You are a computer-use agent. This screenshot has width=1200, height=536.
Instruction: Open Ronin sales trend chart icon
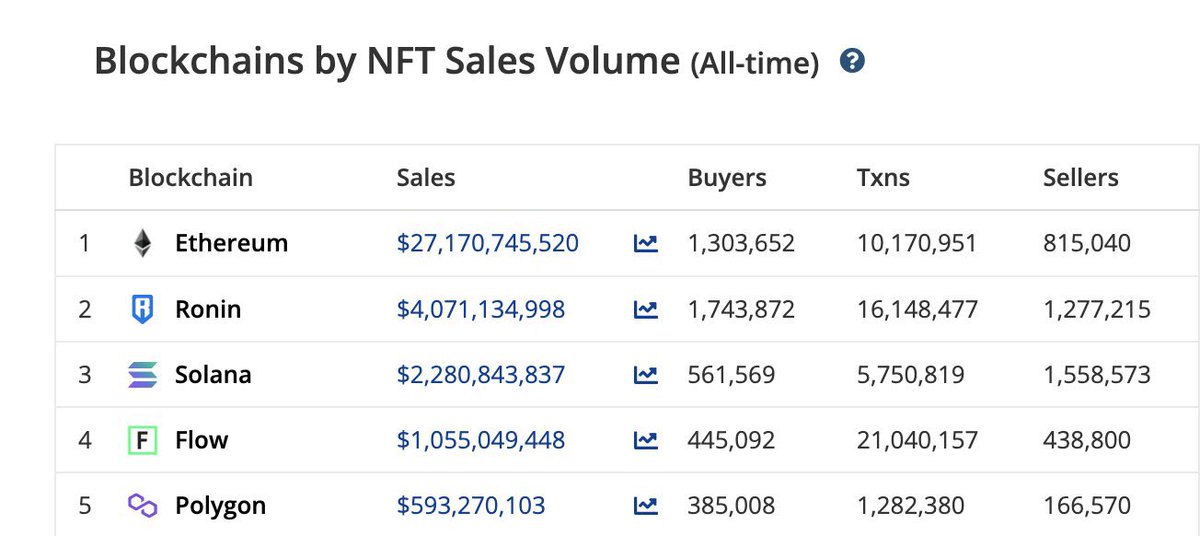click(x=646, y=309)
